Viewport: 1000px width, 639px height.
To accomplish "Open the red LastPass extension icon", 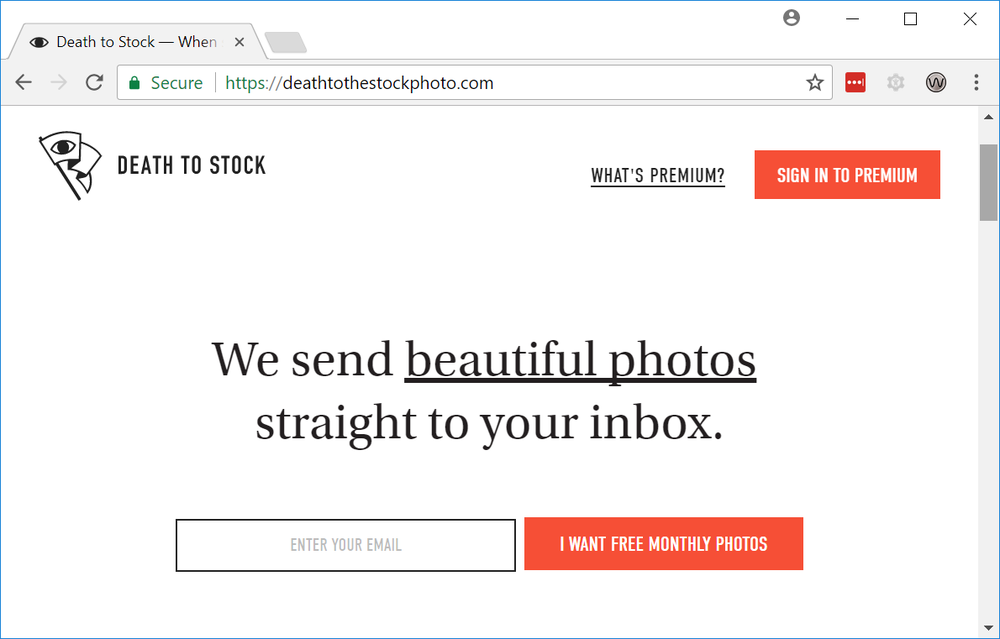I will click(x=855, y=82).
